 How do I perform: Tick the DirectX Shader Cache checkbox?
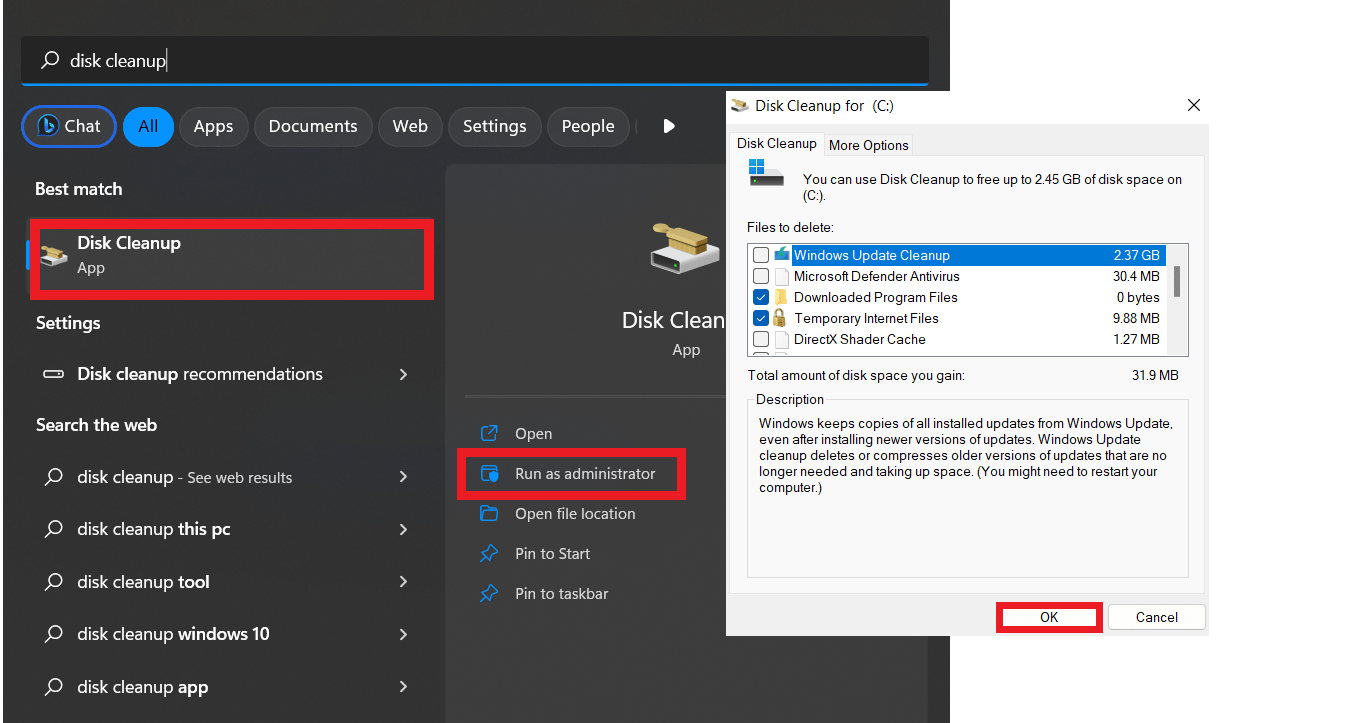[761, 339]
